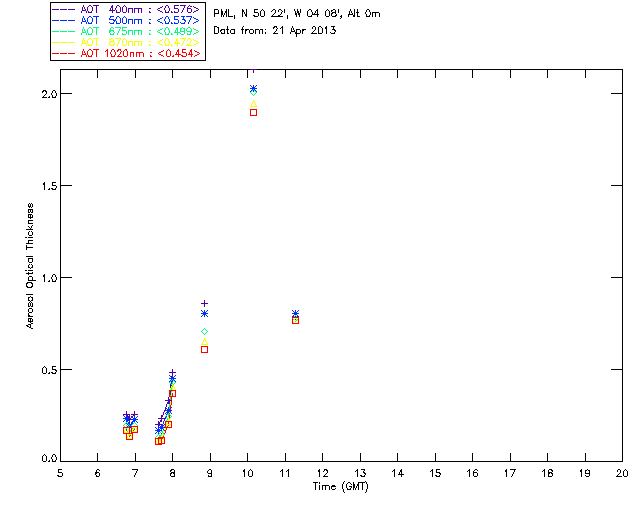Click the AOT 500nm legend entry
The image size is (640, 512).
point(127,20)
